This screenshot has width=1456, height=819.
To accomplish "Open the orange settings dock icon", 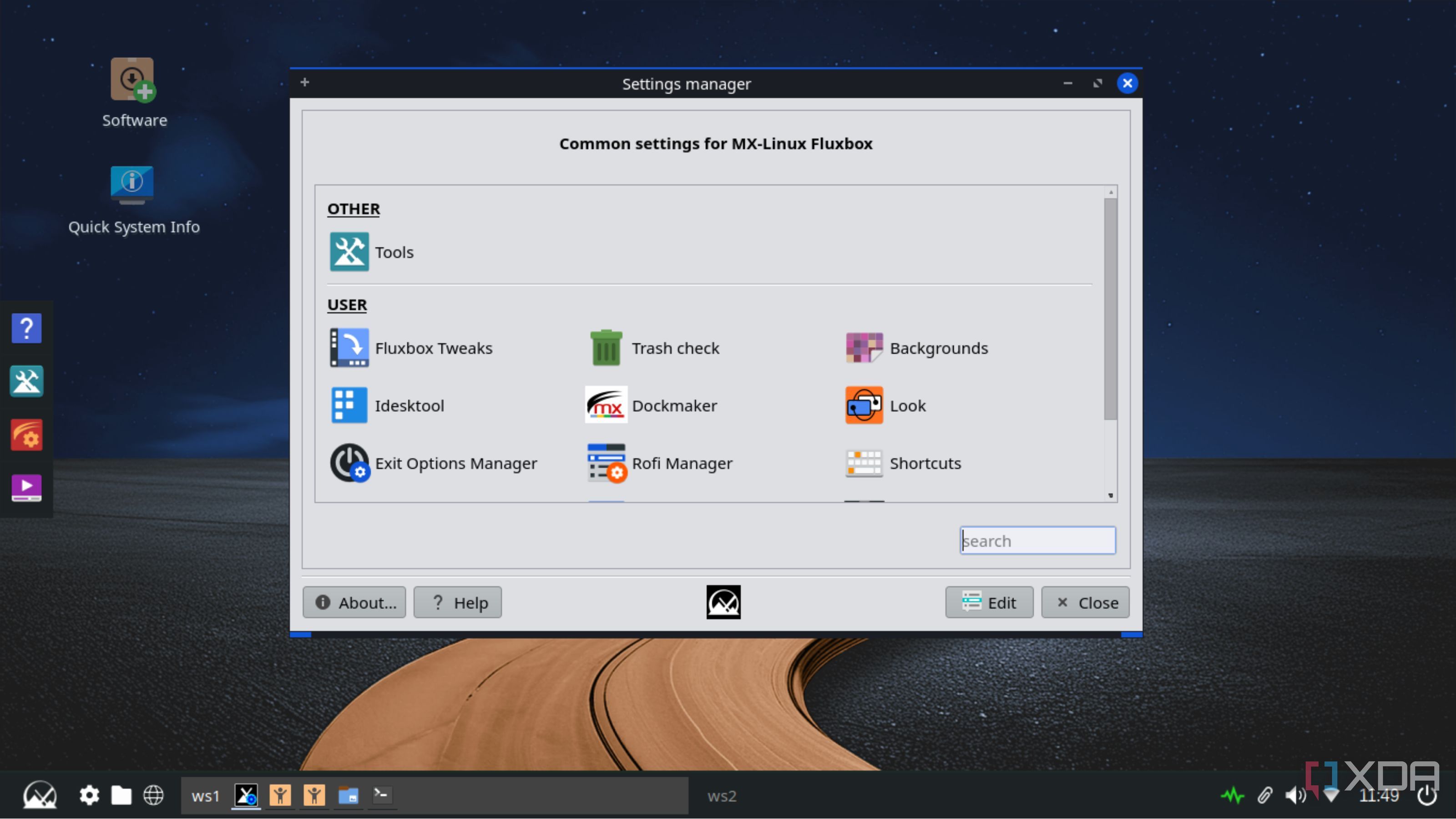I will (26, 435).
